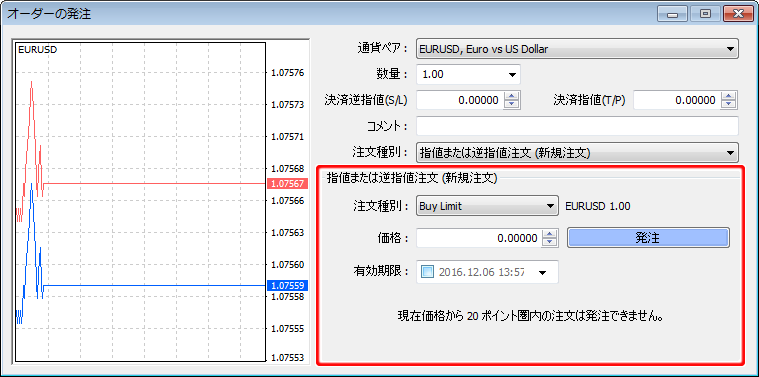Click the 発注 button
759x377 pixels.
(648, 238)
